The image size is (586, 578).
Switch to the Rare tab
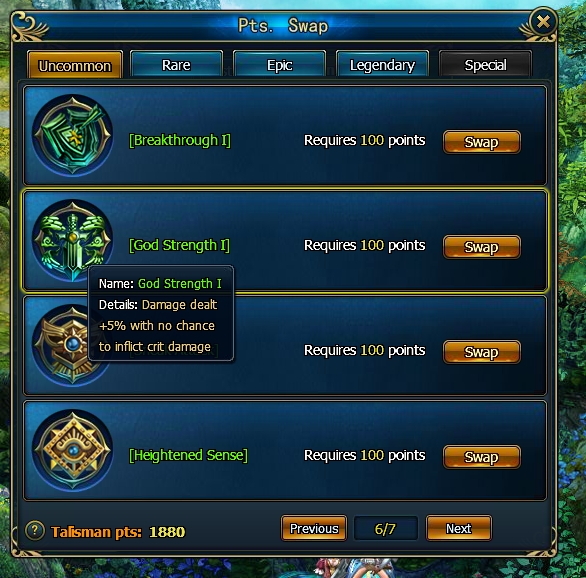coord(176,65)
